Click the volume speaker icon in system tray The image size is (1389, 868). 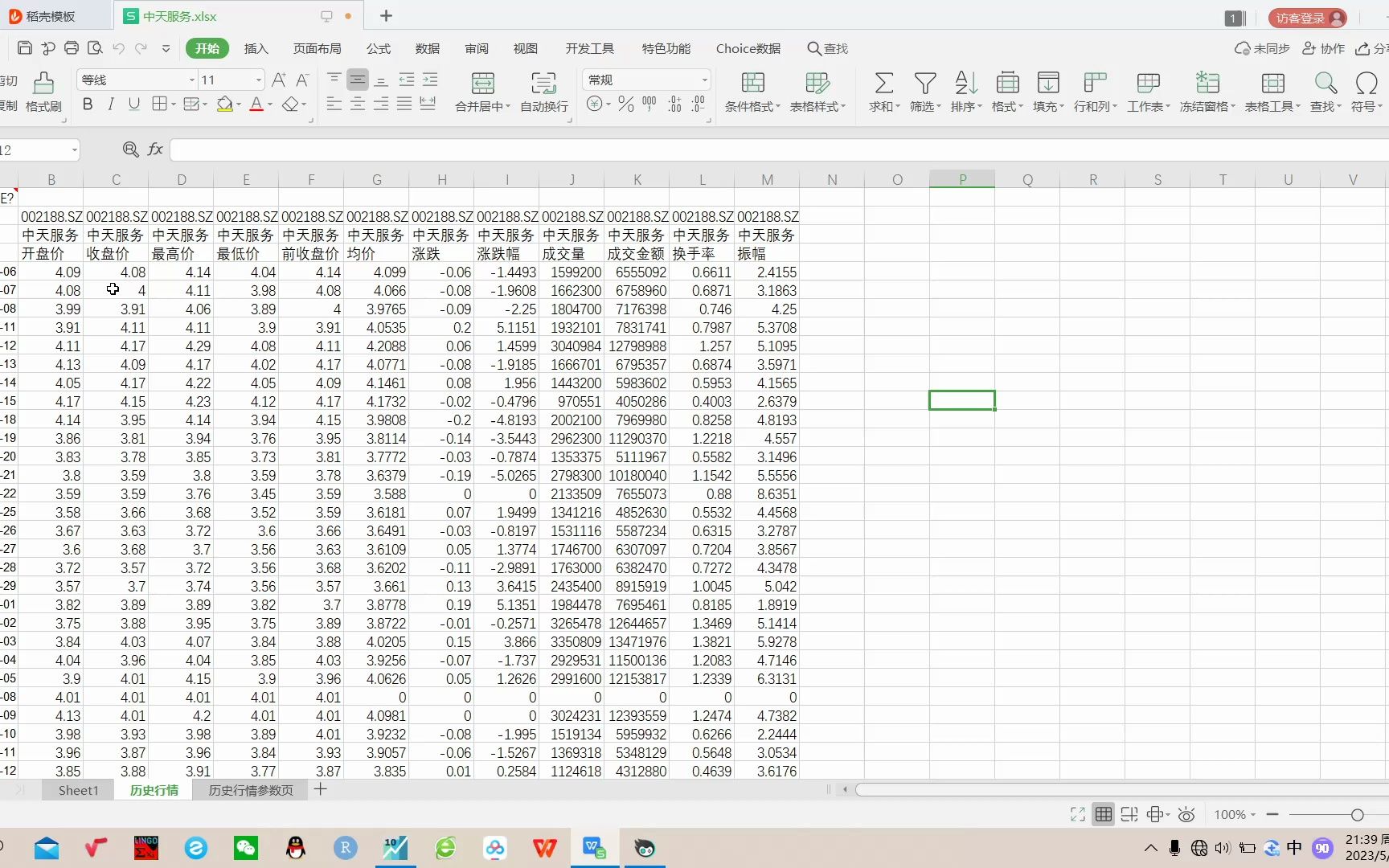[x=1223, y=848]
